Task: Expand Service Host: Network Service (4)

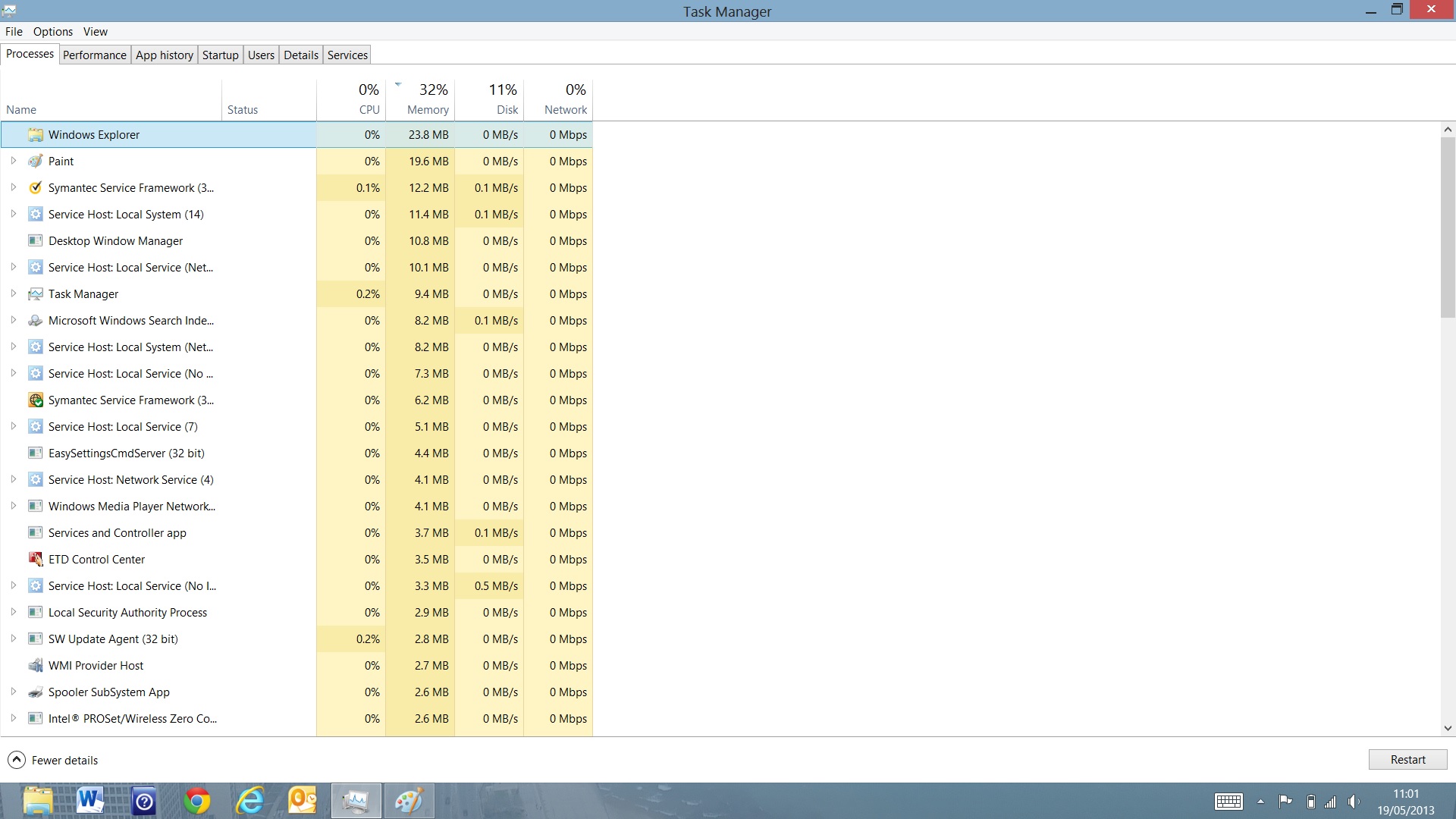Action: (x=13, y=479)
